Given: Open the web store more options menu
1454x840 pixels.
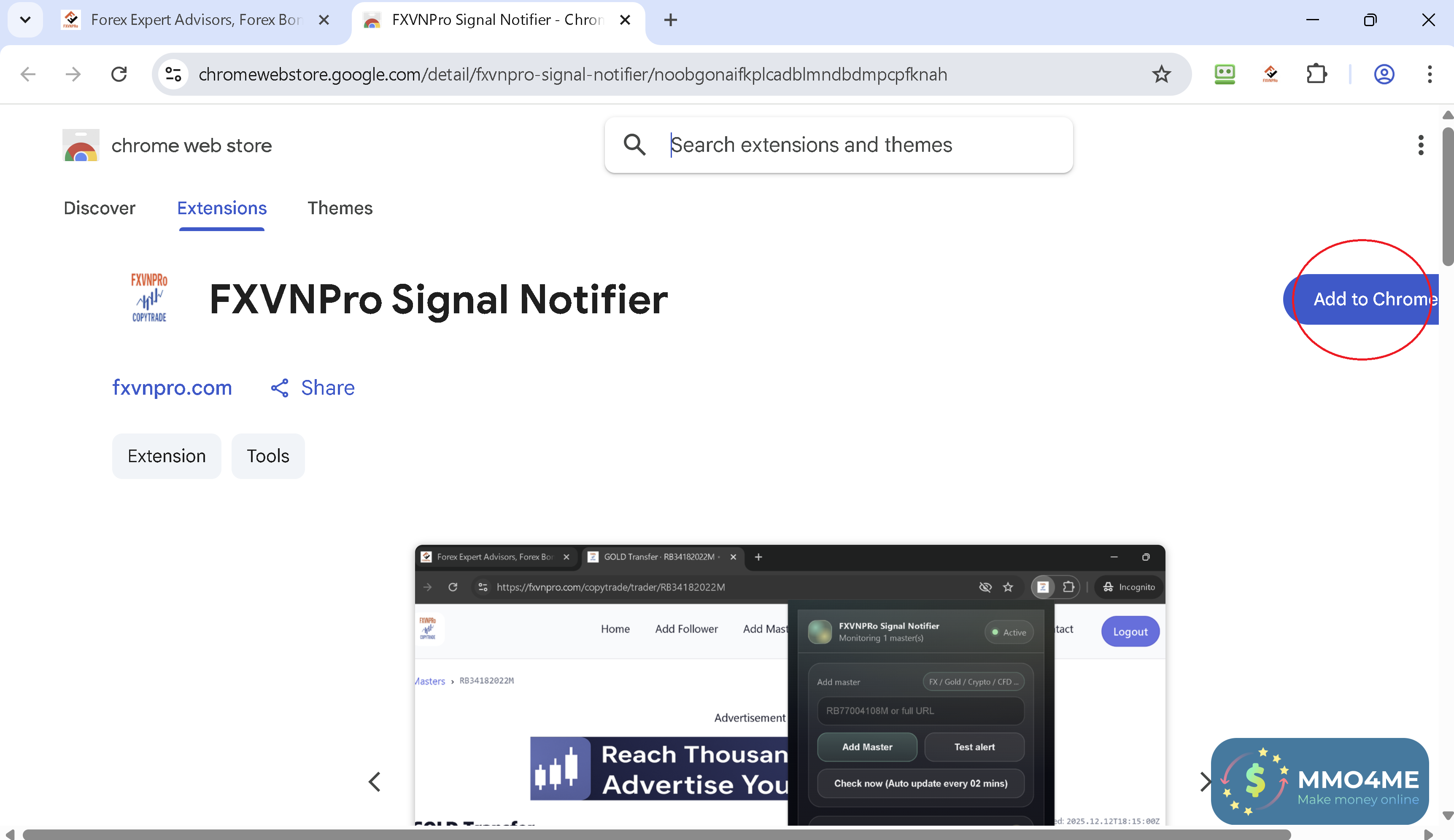Looking at the screenshot, I should tap(1421, 145).
